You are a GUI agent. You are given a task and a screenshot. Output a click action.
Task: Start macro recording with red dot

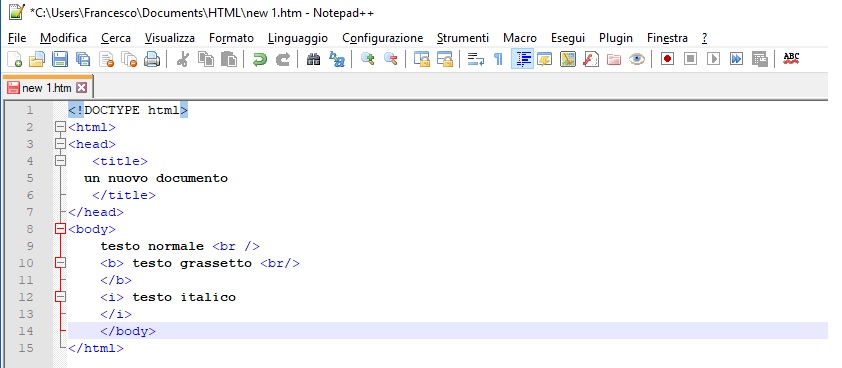click(667, 59)
